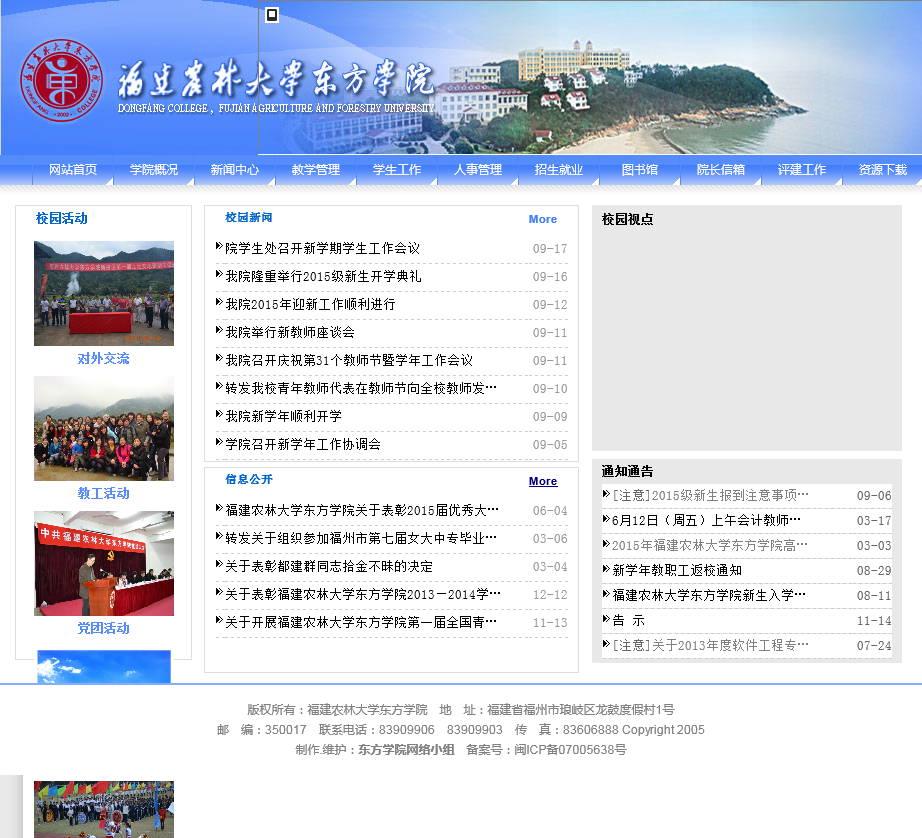Open 关于开展福建农林大学东方学院第一届全国青 item
The image size is (922, 838).
(361, 622)
